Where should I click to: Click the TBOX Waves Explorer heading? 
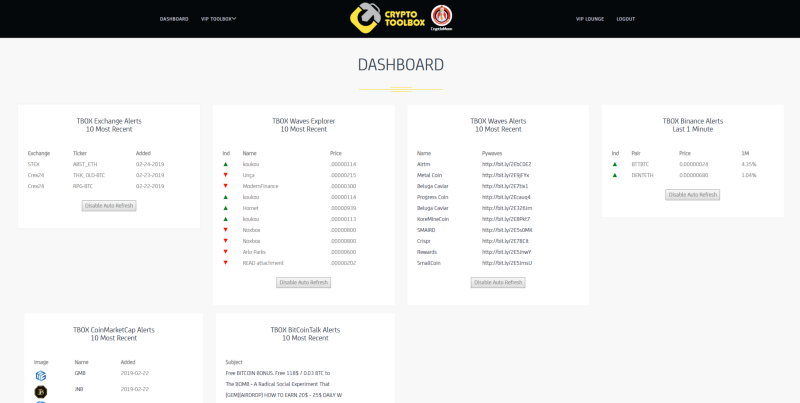coord(304,121)
